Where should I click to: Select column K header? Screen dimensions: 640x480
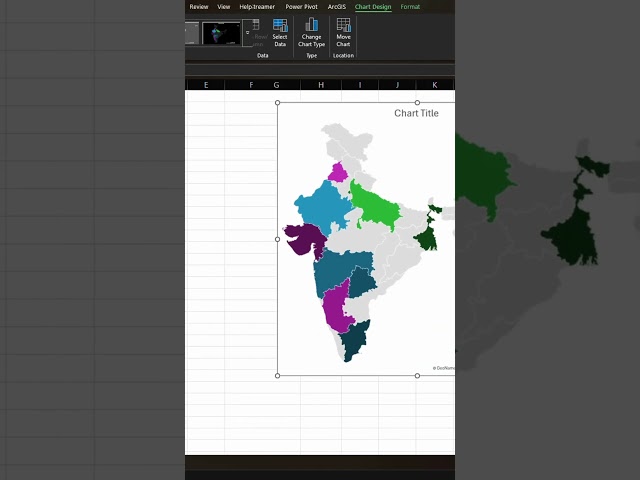(435, 85)
